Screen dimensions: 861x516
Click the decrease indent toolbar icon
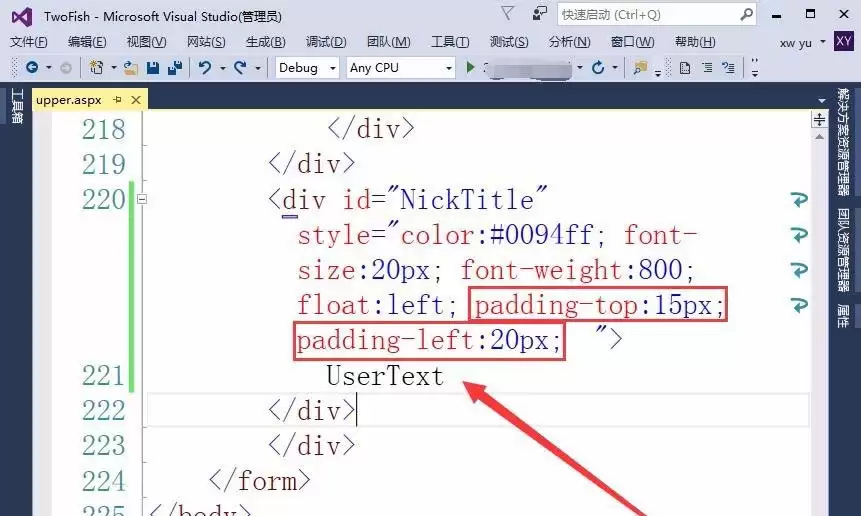click(707, 68)
